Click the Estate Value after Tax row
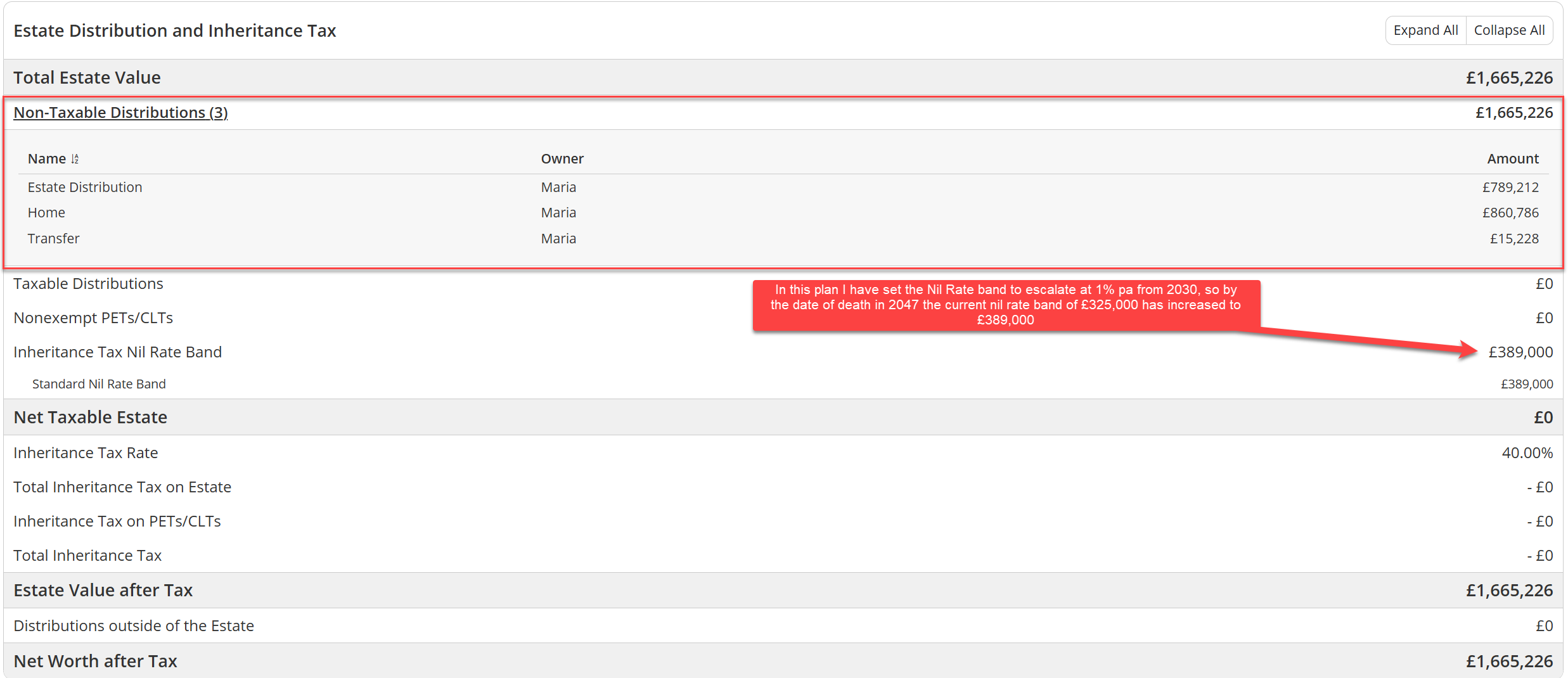This screenshot has height=678, width=1568. pyautogui.click(x=103, y=591)
